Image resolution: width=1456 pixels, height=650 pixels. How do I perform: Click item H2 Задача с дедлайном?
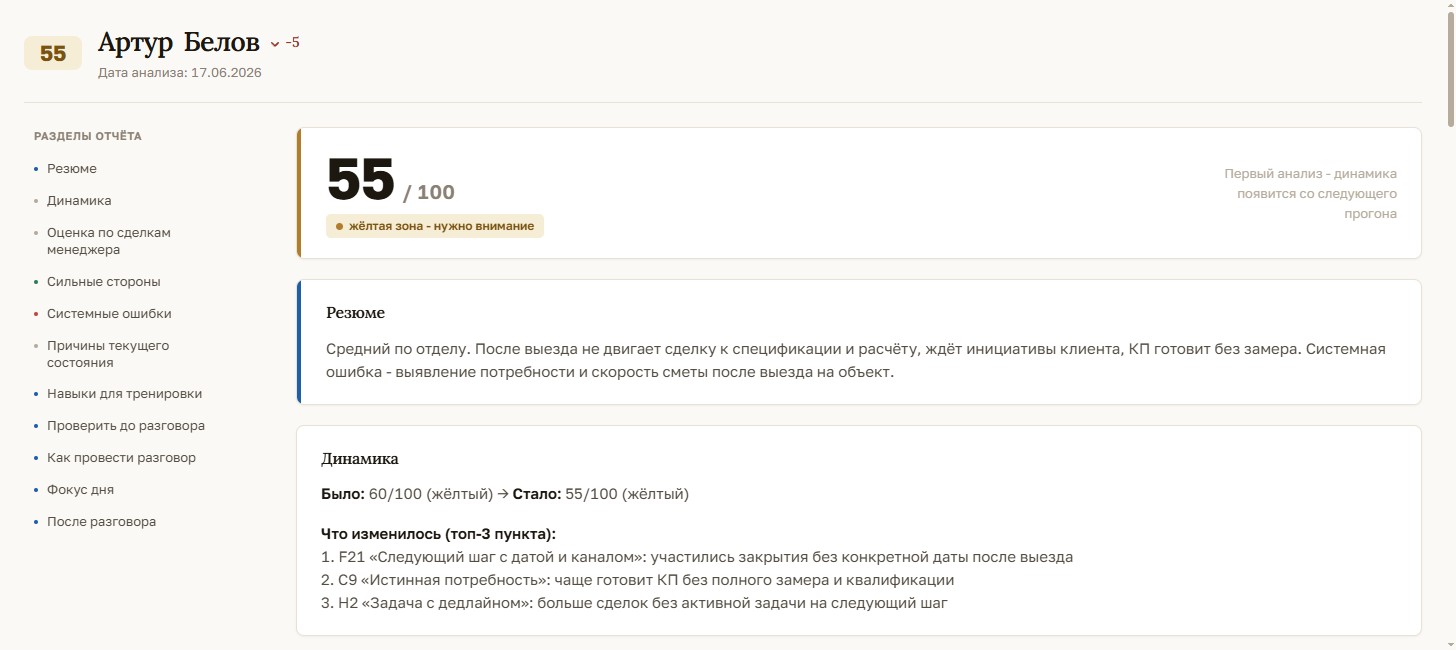(x=635, y=603)
